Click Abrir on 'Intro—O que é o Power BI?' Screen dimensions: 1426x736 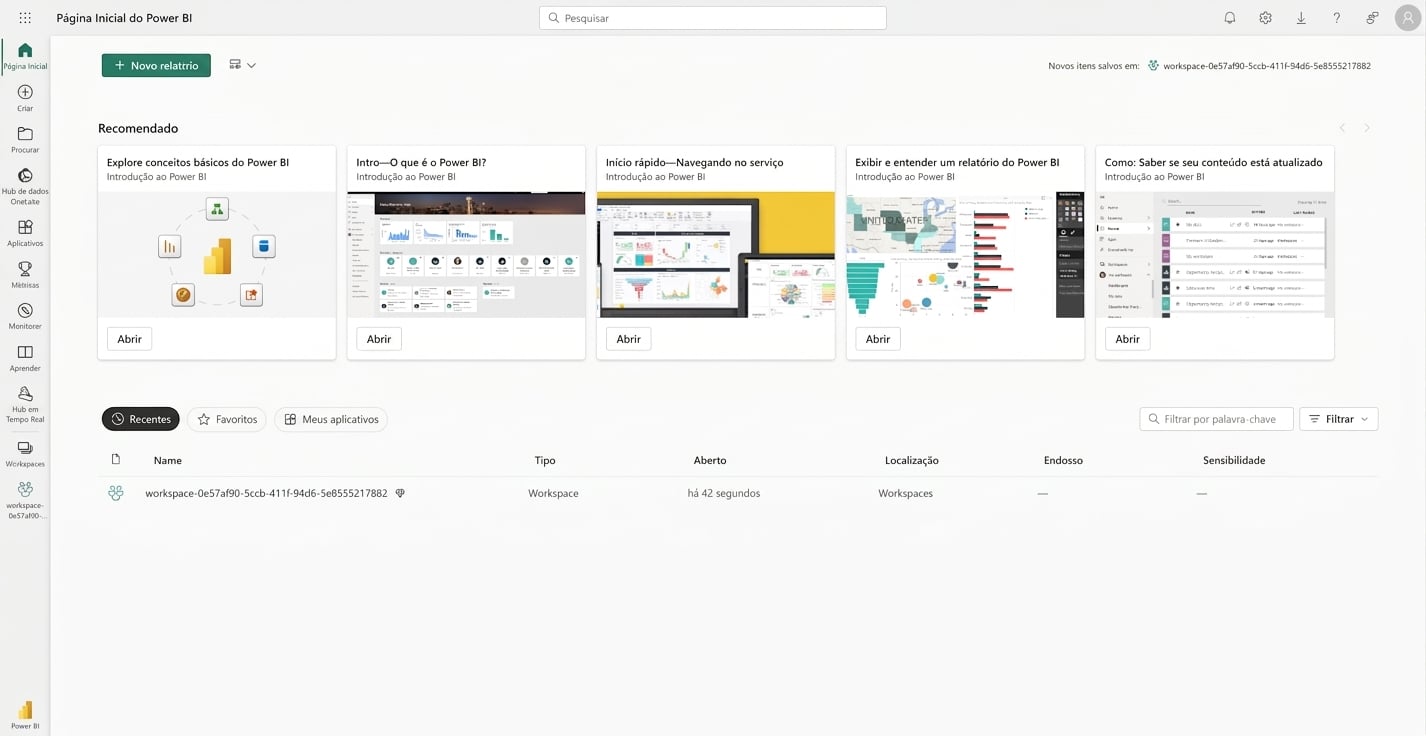(379, 339)
